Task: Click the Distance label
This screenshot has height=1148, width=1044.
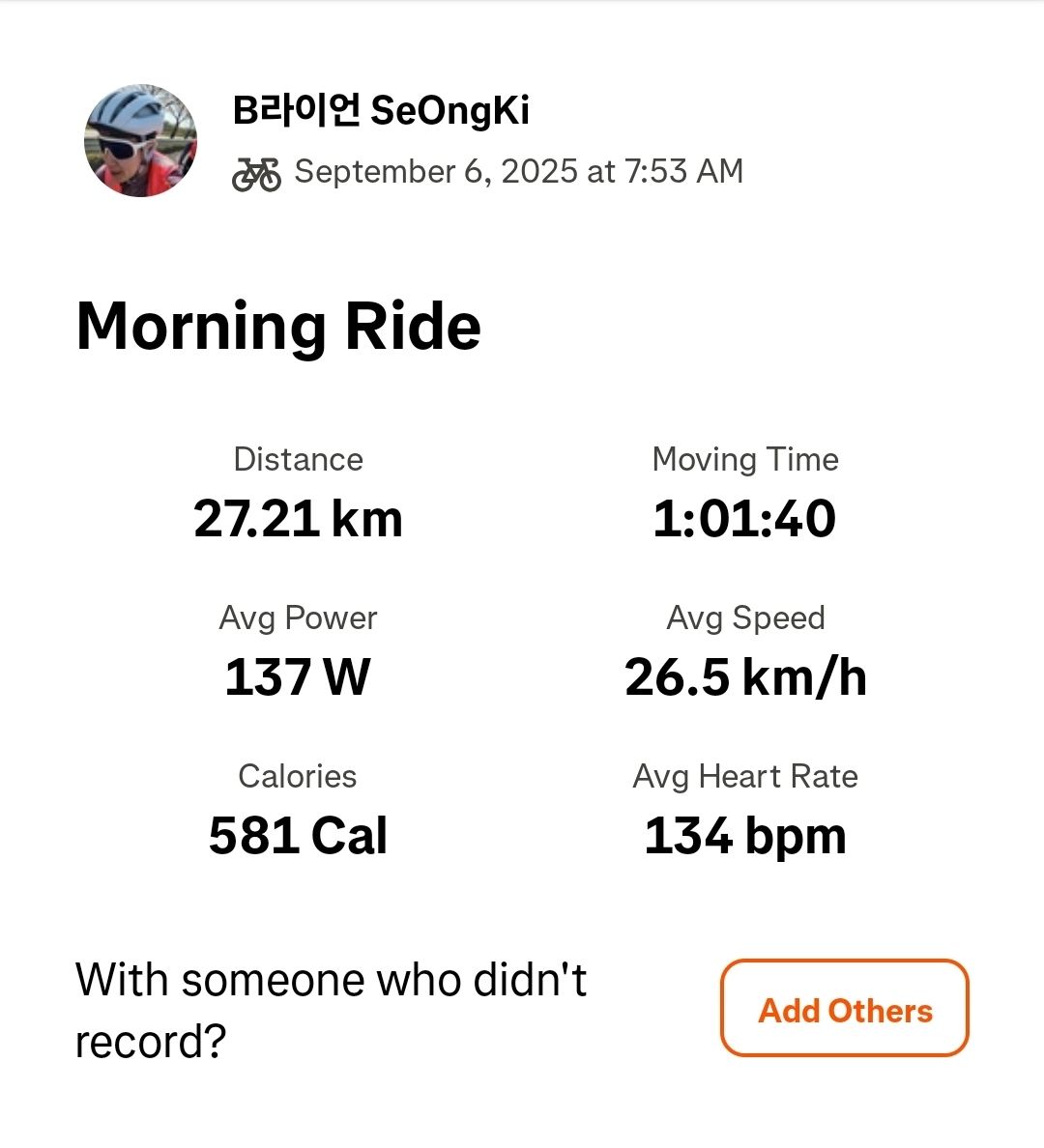Action: coord(298,459)
